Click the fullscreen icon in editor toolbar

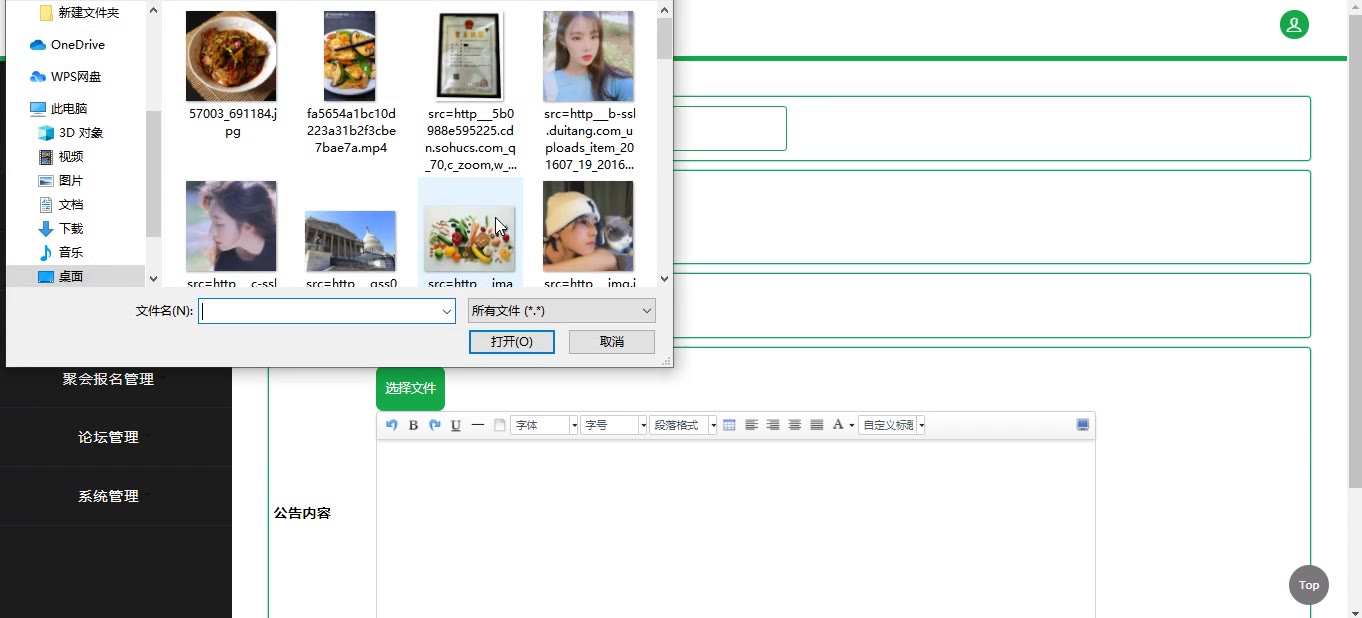(1082, 425)
